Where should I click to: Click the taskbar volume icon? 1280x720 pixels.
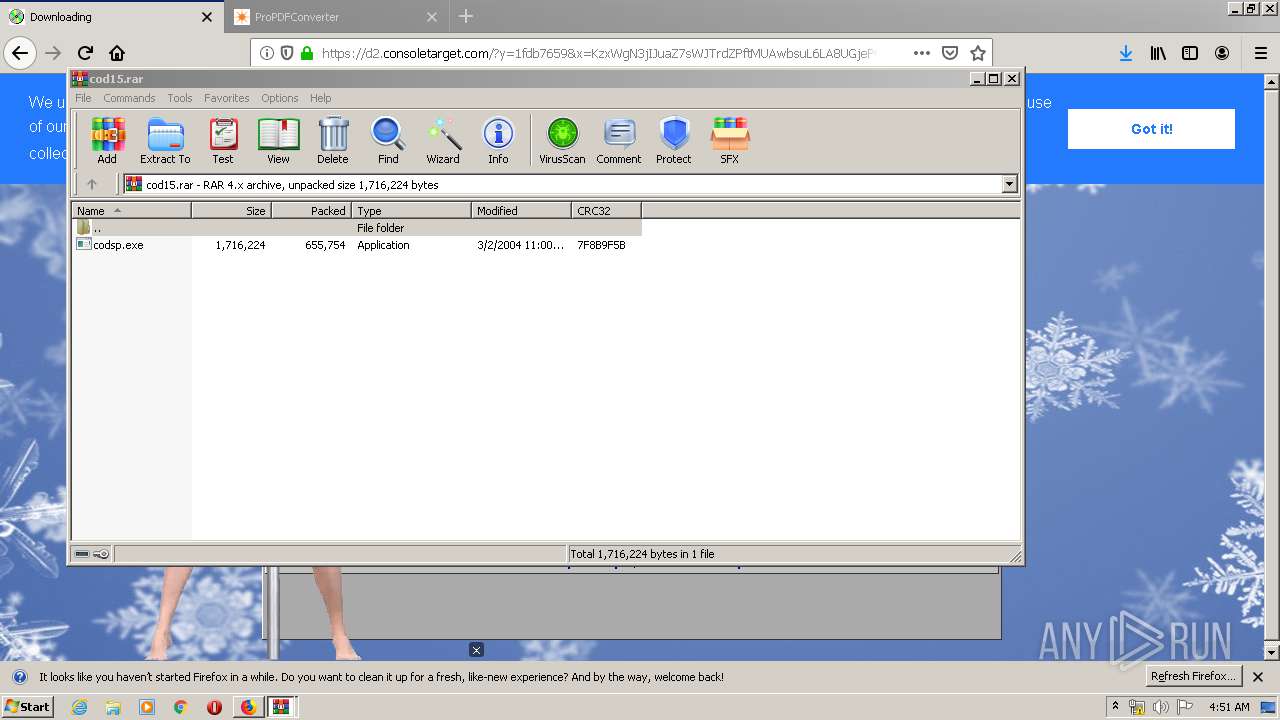(x=1160, y=707)
